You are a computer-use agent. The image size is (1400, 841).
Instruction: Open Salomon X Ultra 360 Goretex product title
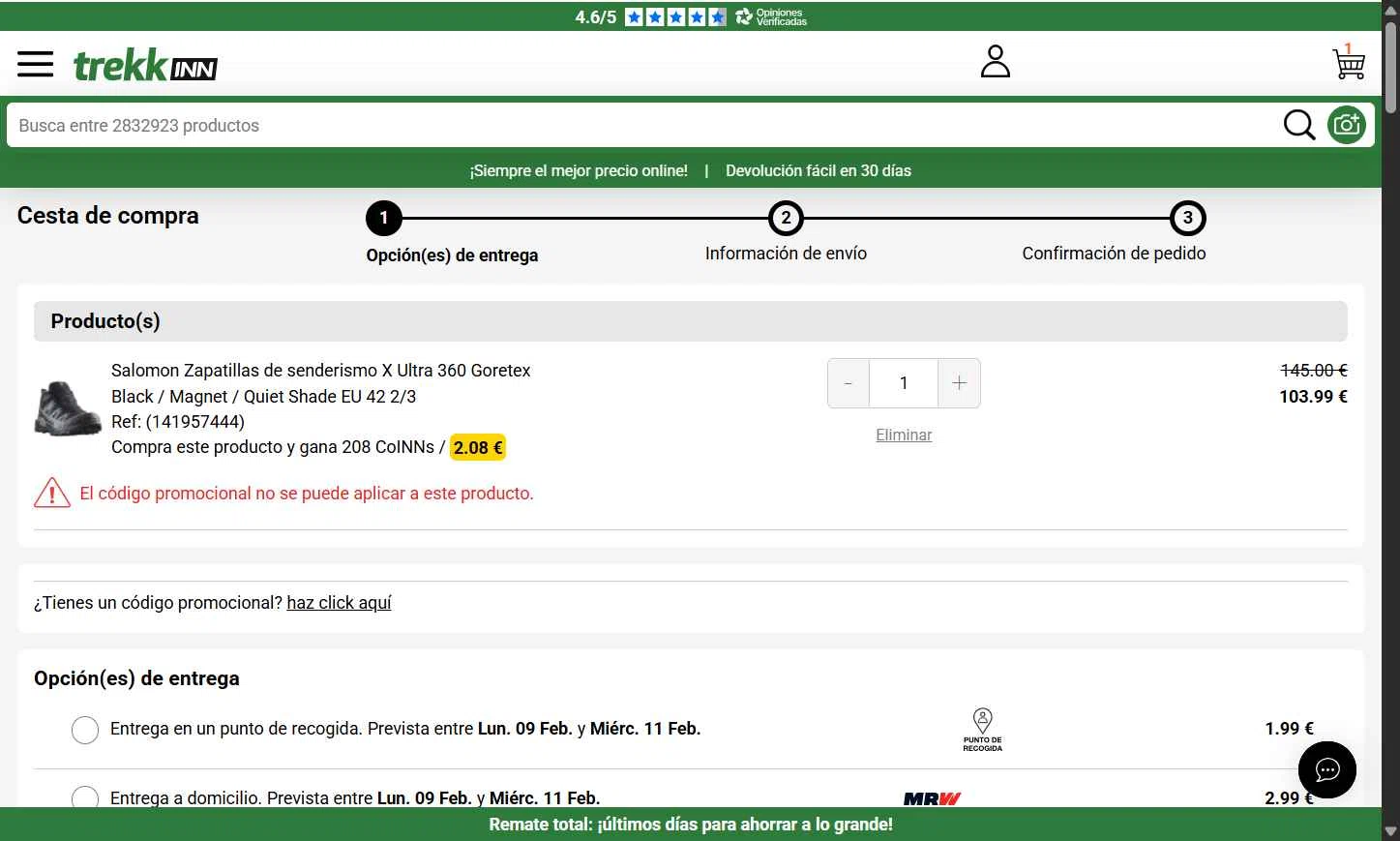pos(321,370)
